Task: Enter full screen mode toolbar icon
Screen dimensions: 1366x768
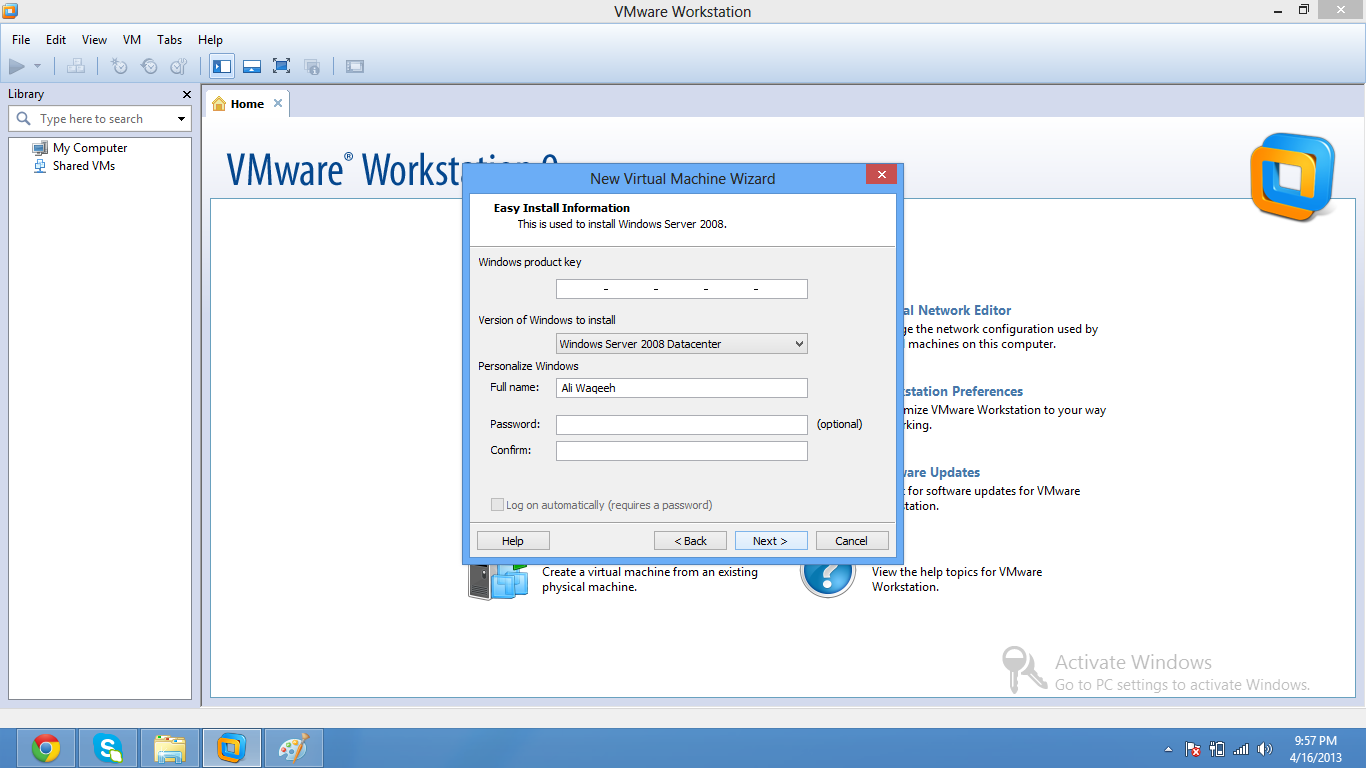Action: coord(282,67)
